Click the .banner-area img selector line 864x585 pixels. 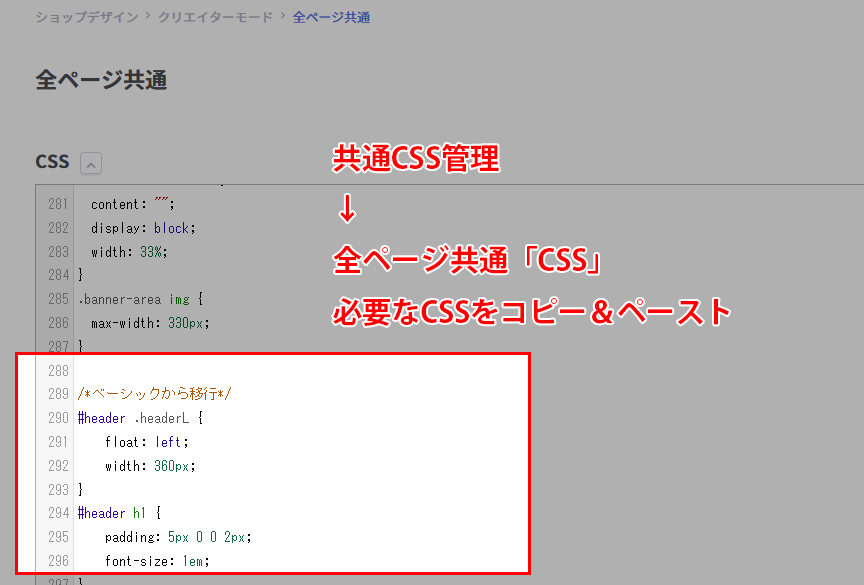[x=141, y=300]
